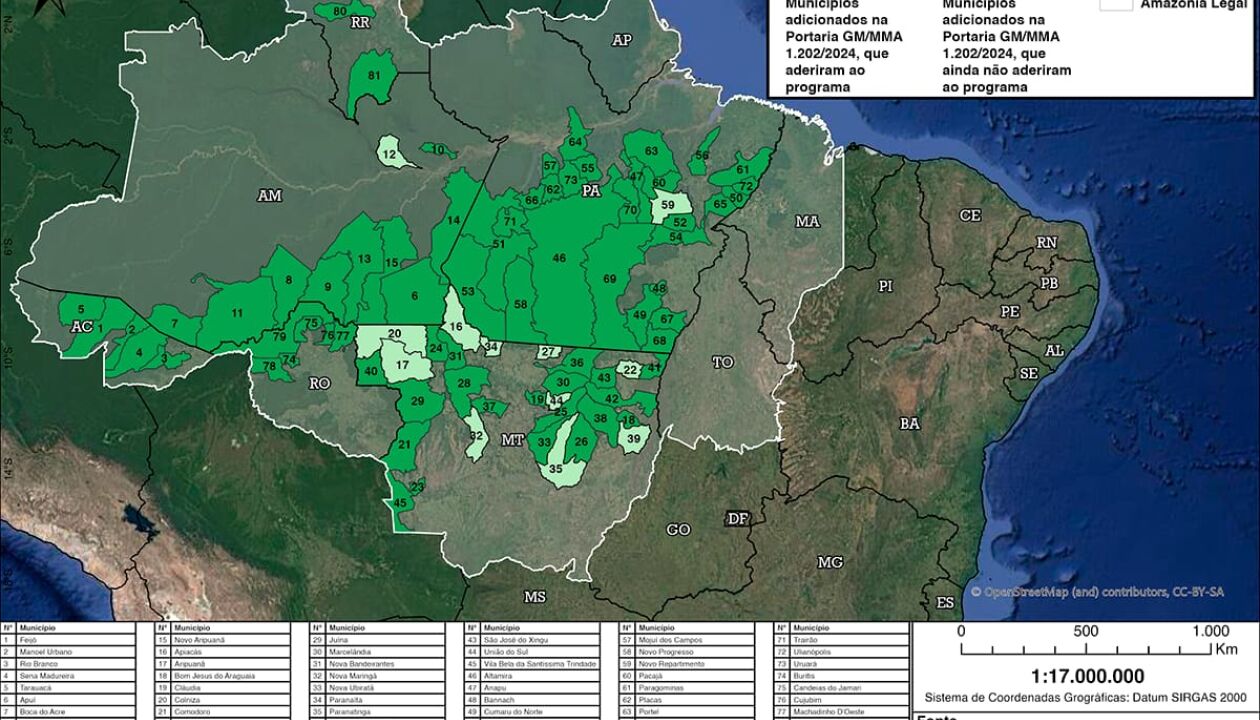Select municipality 11 in Amazonas
1260x720 pixels.
(237, 313)
